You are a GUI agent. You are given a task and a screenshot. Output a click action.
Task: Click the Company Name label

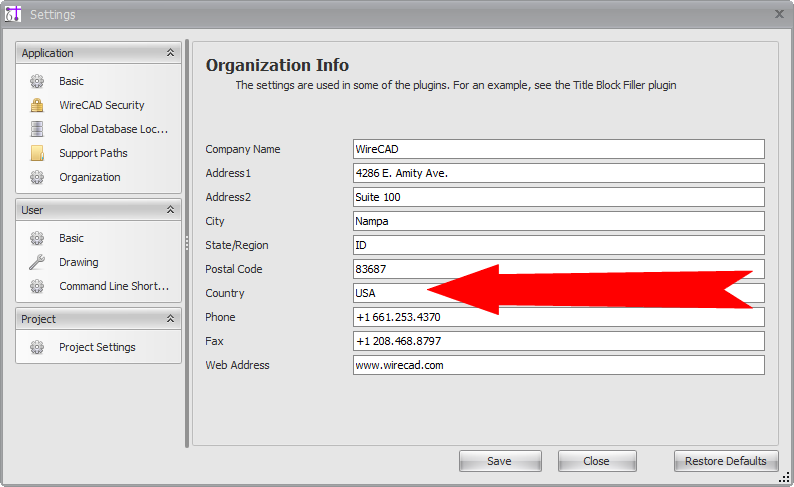tap(243, 149)
